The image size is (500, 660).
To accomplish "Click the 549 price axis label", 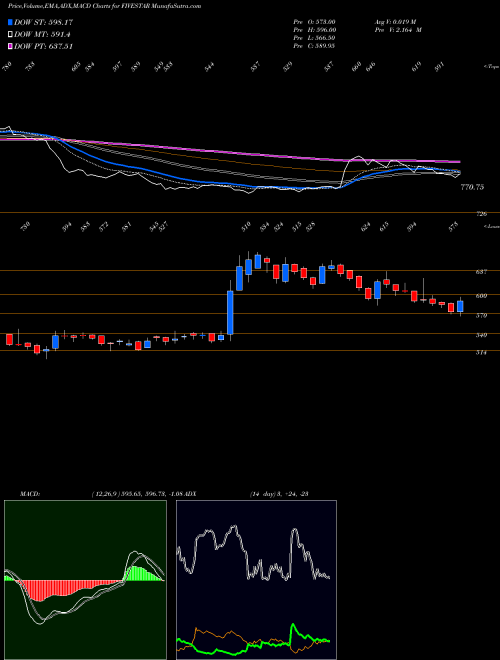I will pyautogui.click(x=481, y=335).
